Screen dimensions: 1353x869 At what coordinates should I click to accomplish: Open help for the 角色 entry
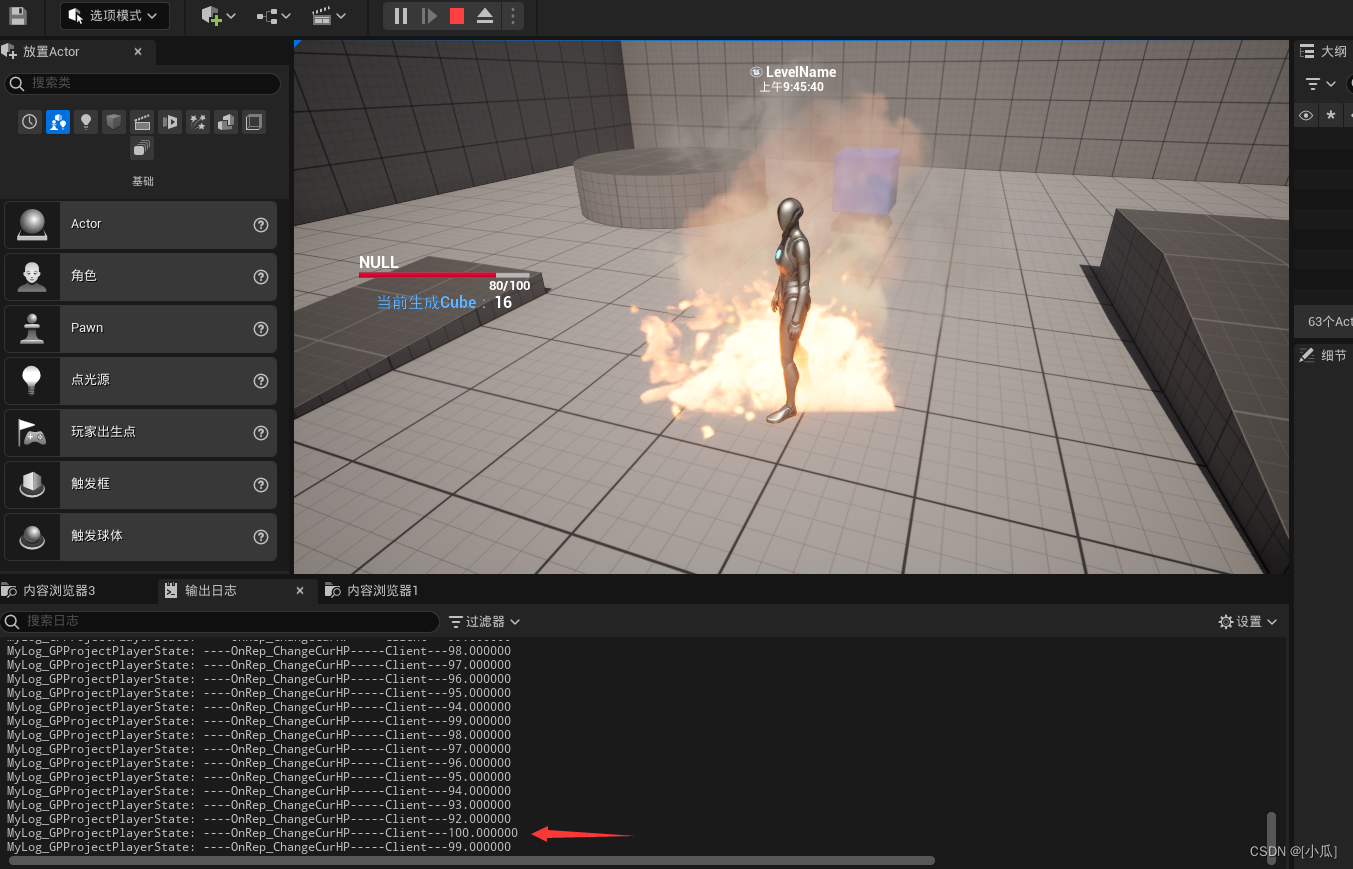261,277
